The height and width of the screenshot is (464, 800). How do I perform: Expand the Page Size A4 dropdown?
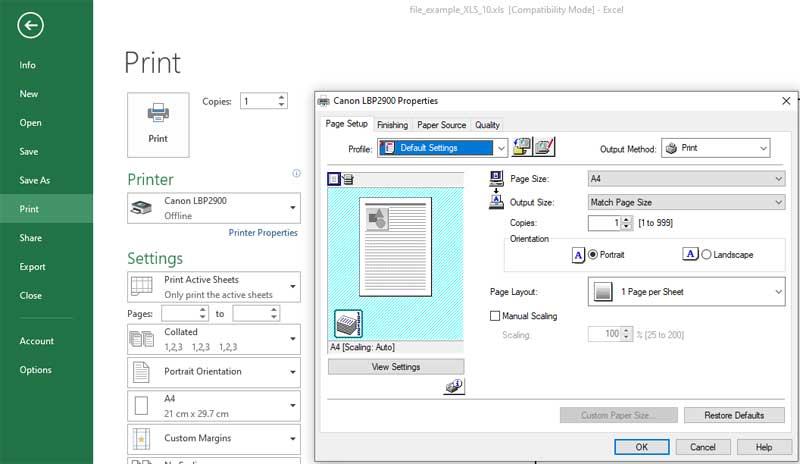coord(686,179)
